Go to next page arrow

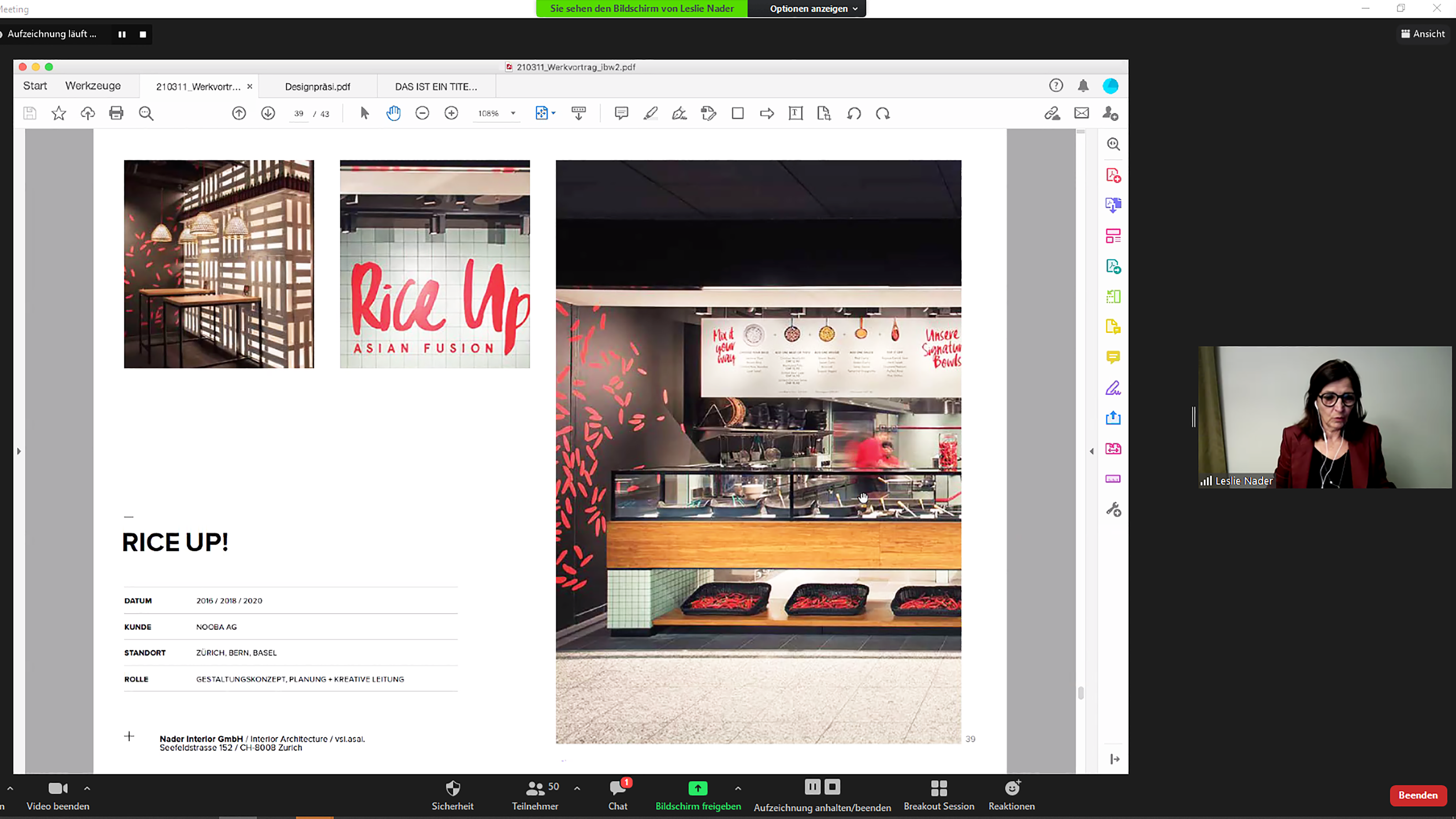268,114
